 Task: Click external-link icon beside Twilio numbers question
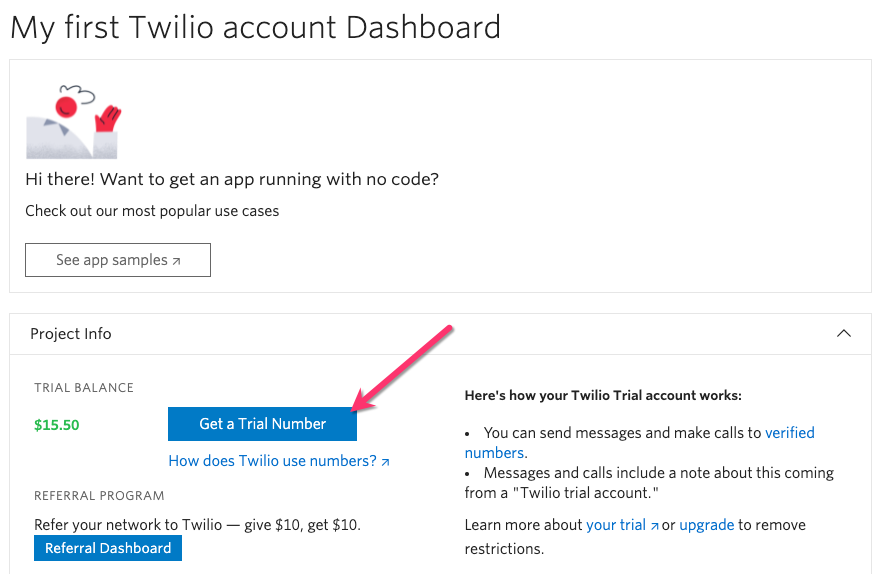pos(385,462)
